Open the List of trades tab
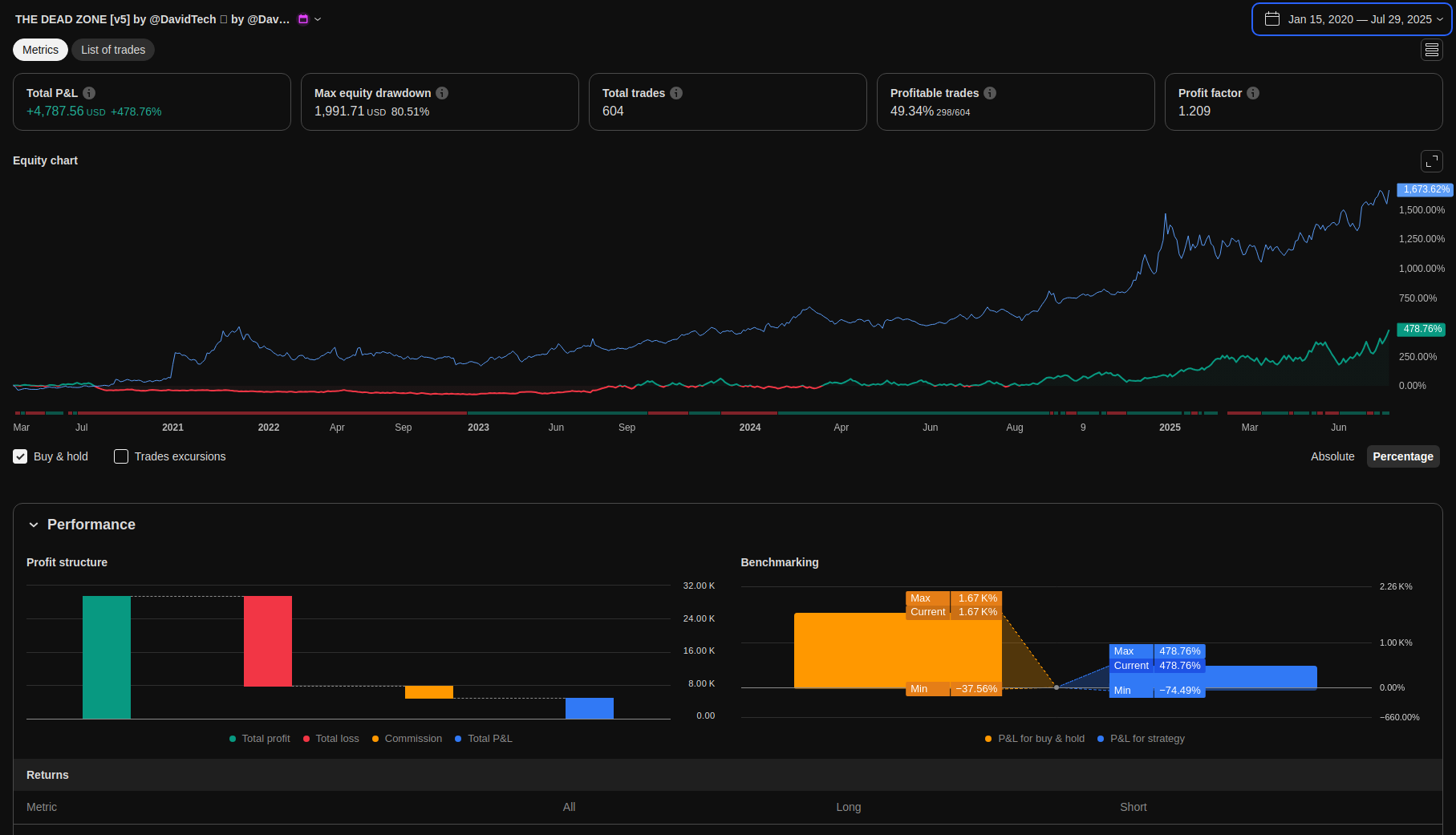Viewport: 1456px width, 835px height. (x=113, y=50)
